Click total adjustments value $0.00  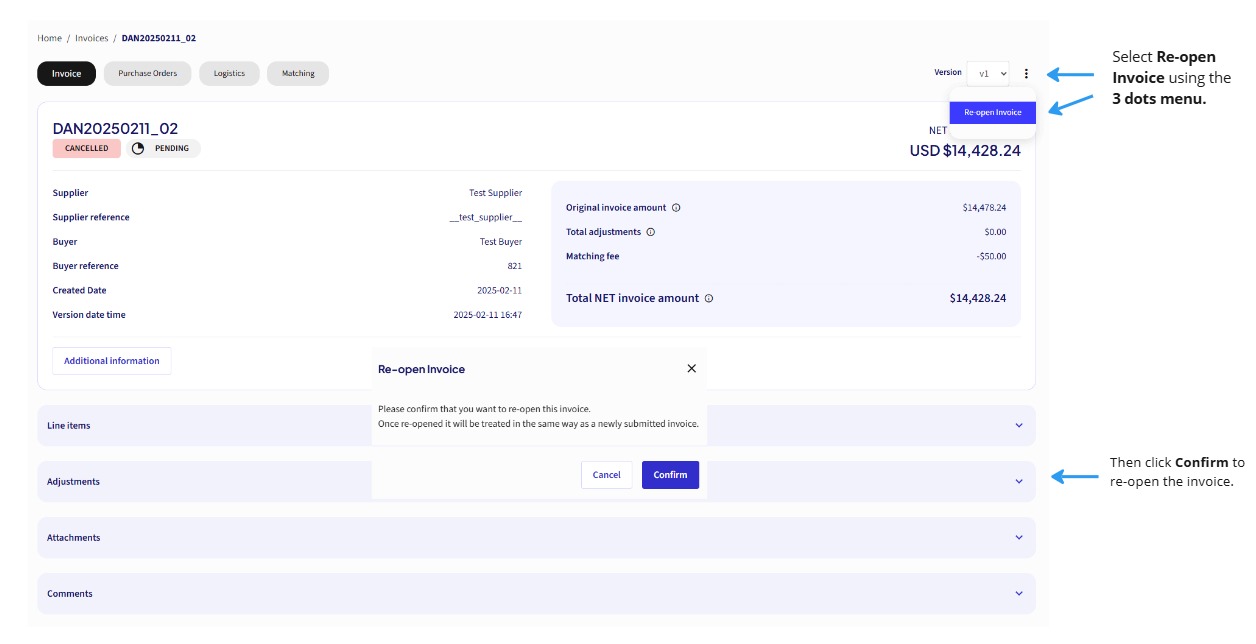pyautogui.click(x=996, y=232)
